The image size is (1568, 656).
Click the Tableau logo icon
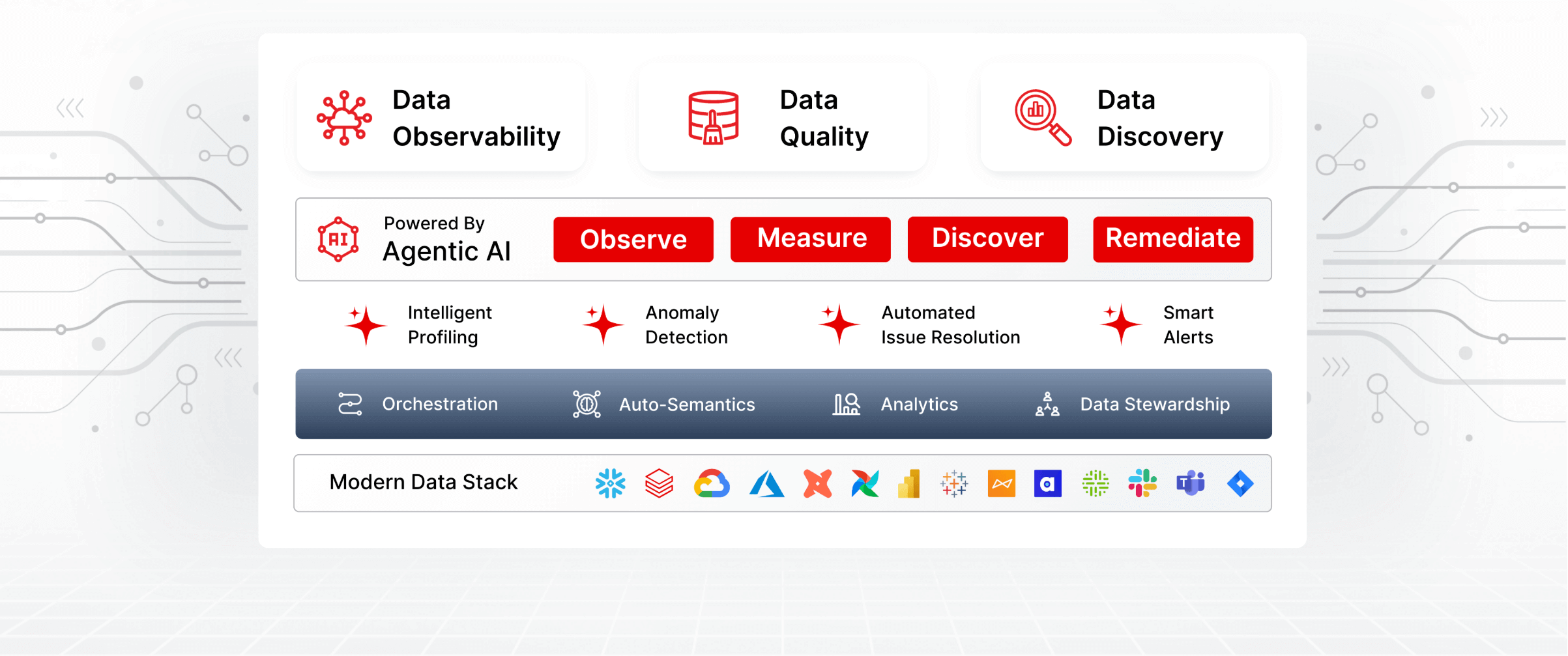coord(954,483)
